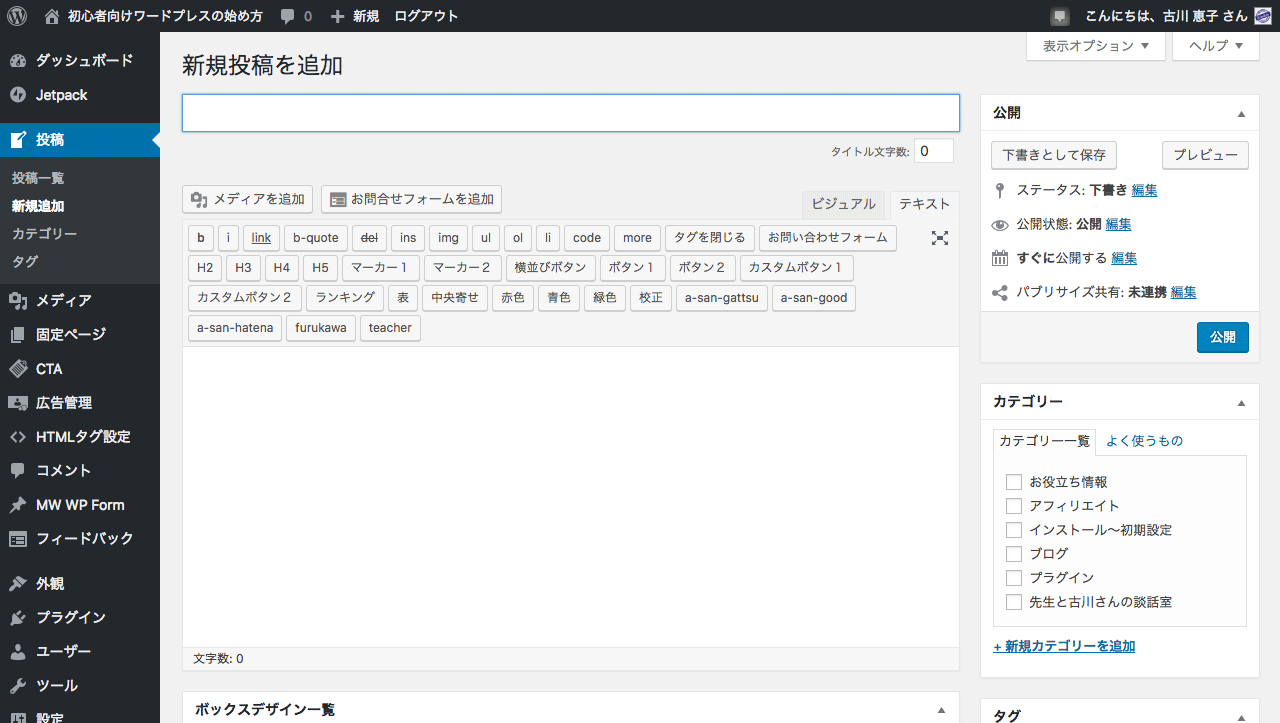Click the プレビュー button
The height and width of the screenshot is (723, 1280).
pos(1205,156)
